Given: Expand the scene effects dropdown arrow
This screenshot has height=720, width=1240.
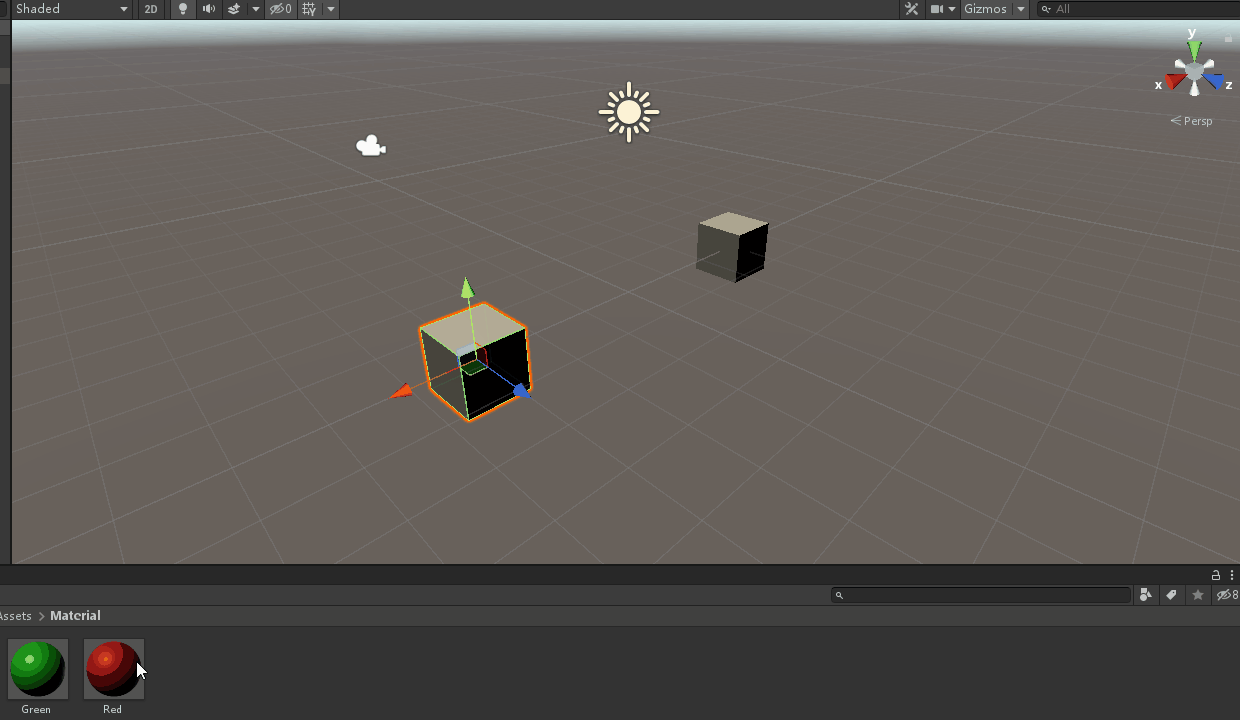Looking at the screenshot, I should pos(256,9).
